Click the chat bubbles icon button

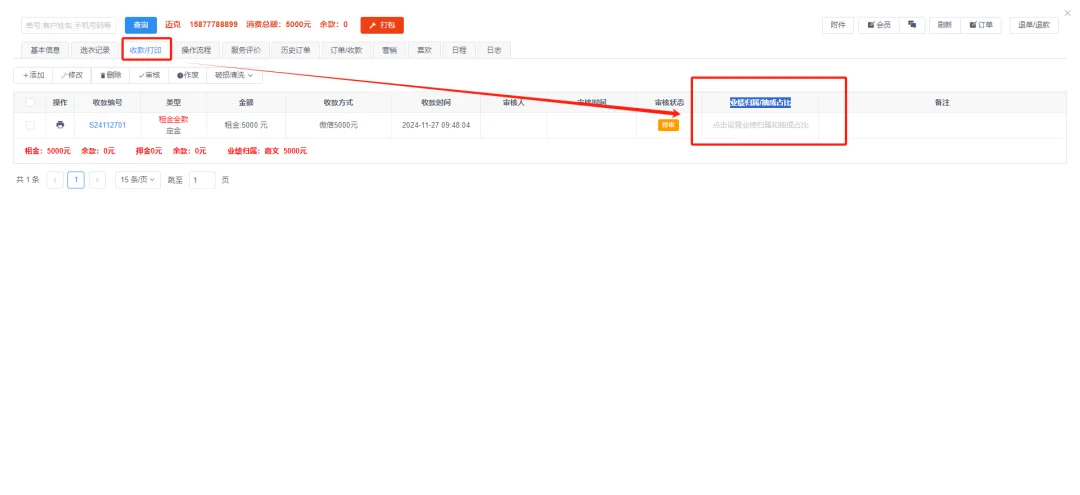coord(912,25)
